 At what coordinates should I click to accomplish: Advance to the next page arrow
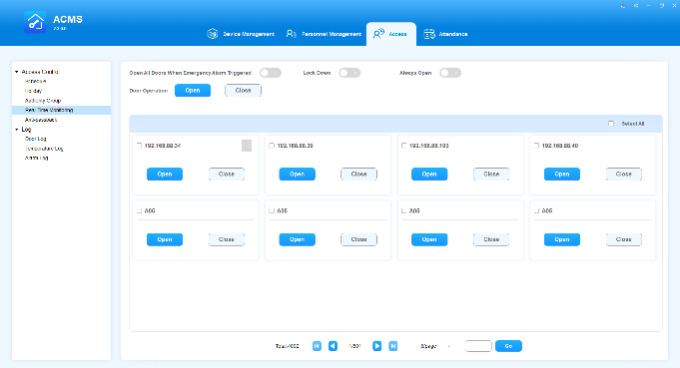[377, 346]
